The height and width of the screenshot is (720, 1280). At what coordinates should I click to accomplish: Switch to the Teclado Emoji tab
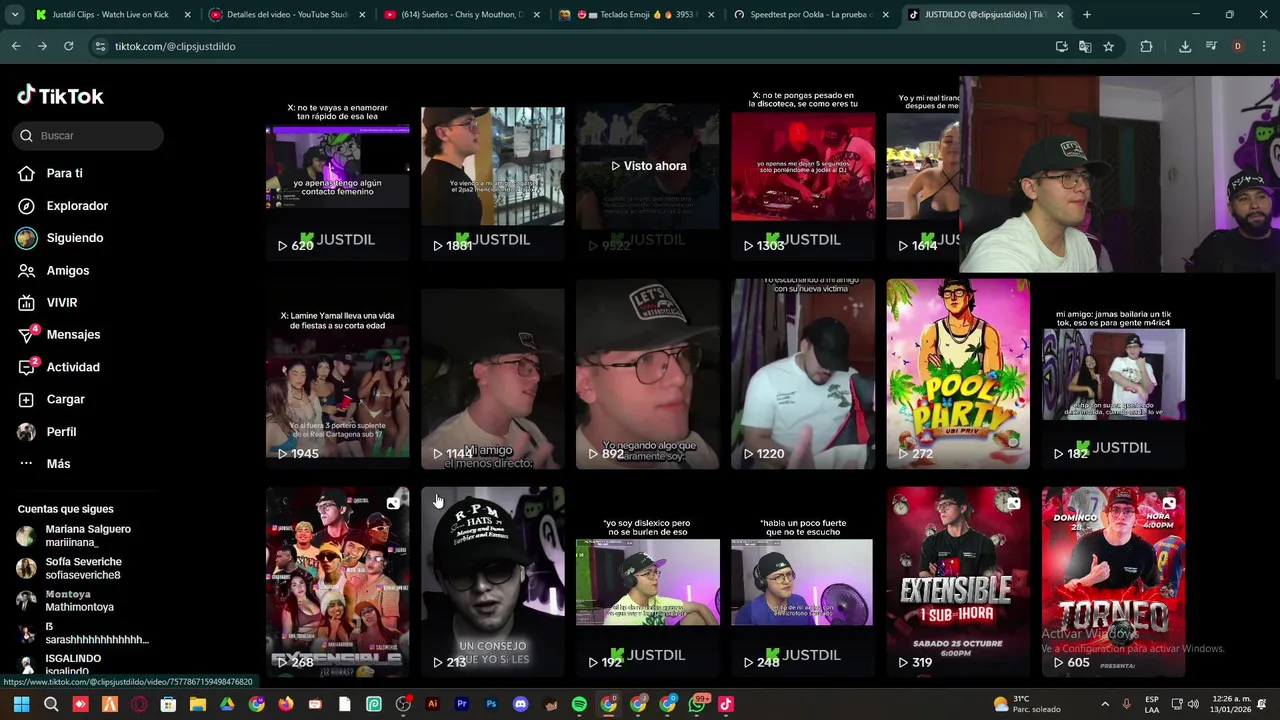[x=637, y=15]
